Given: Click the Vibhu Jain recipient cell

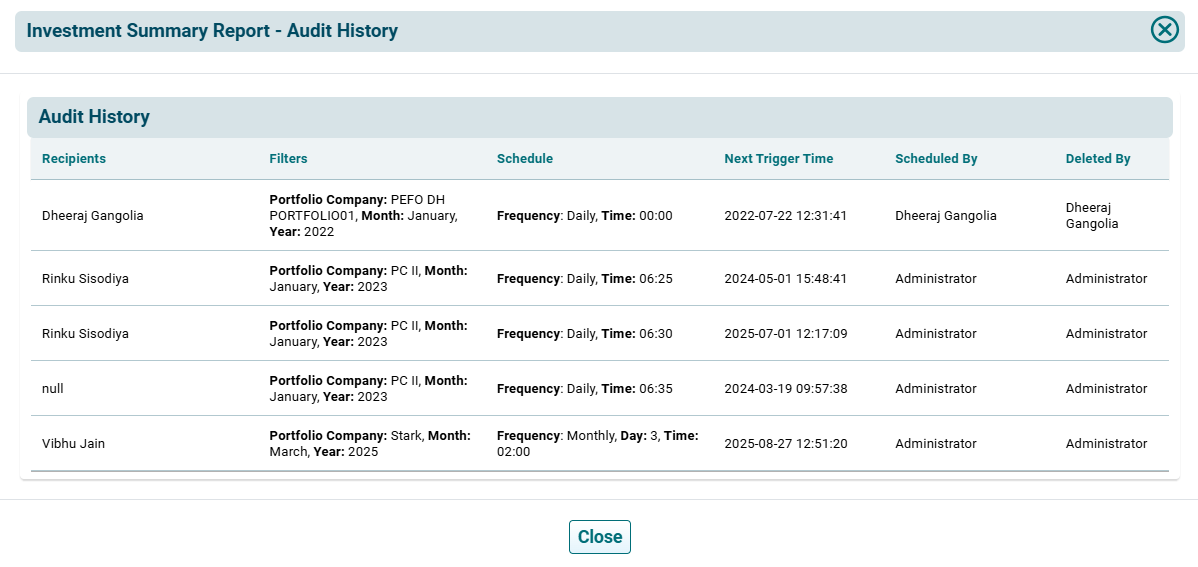Looking at the screenshot, I should click(x=73, y=444).
